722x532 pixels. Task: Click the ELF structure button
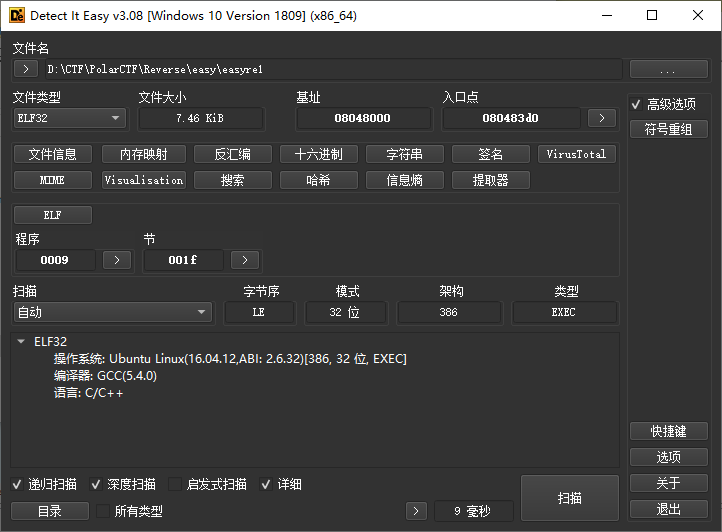pyautogui.click(x=53, y=215)
